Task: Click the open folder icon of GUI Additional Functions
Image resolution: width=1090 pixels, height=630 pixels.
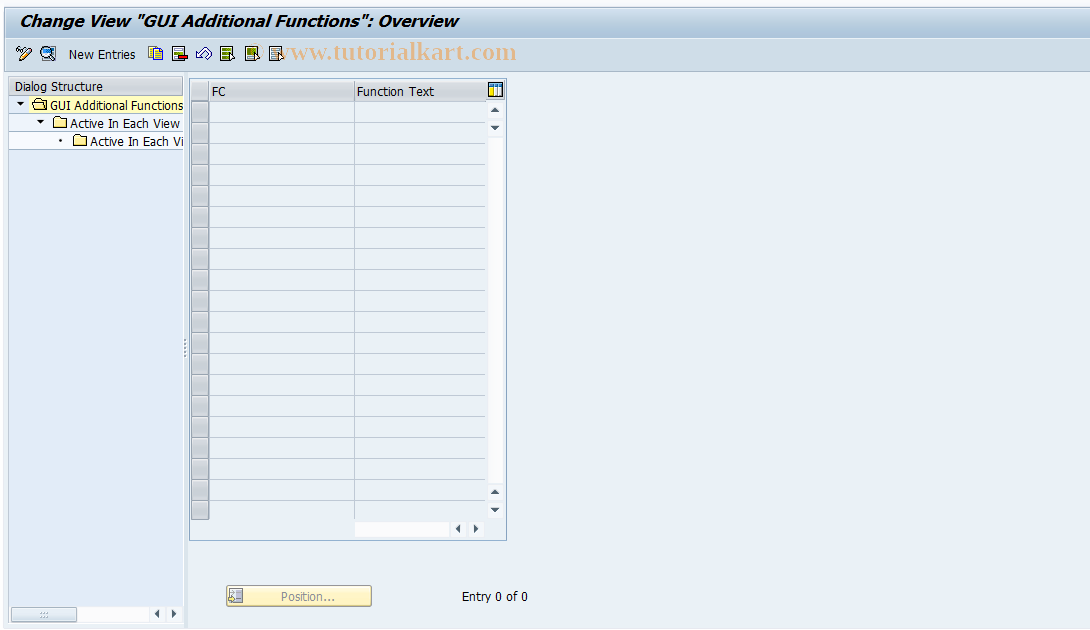Action: coord(40,104)
